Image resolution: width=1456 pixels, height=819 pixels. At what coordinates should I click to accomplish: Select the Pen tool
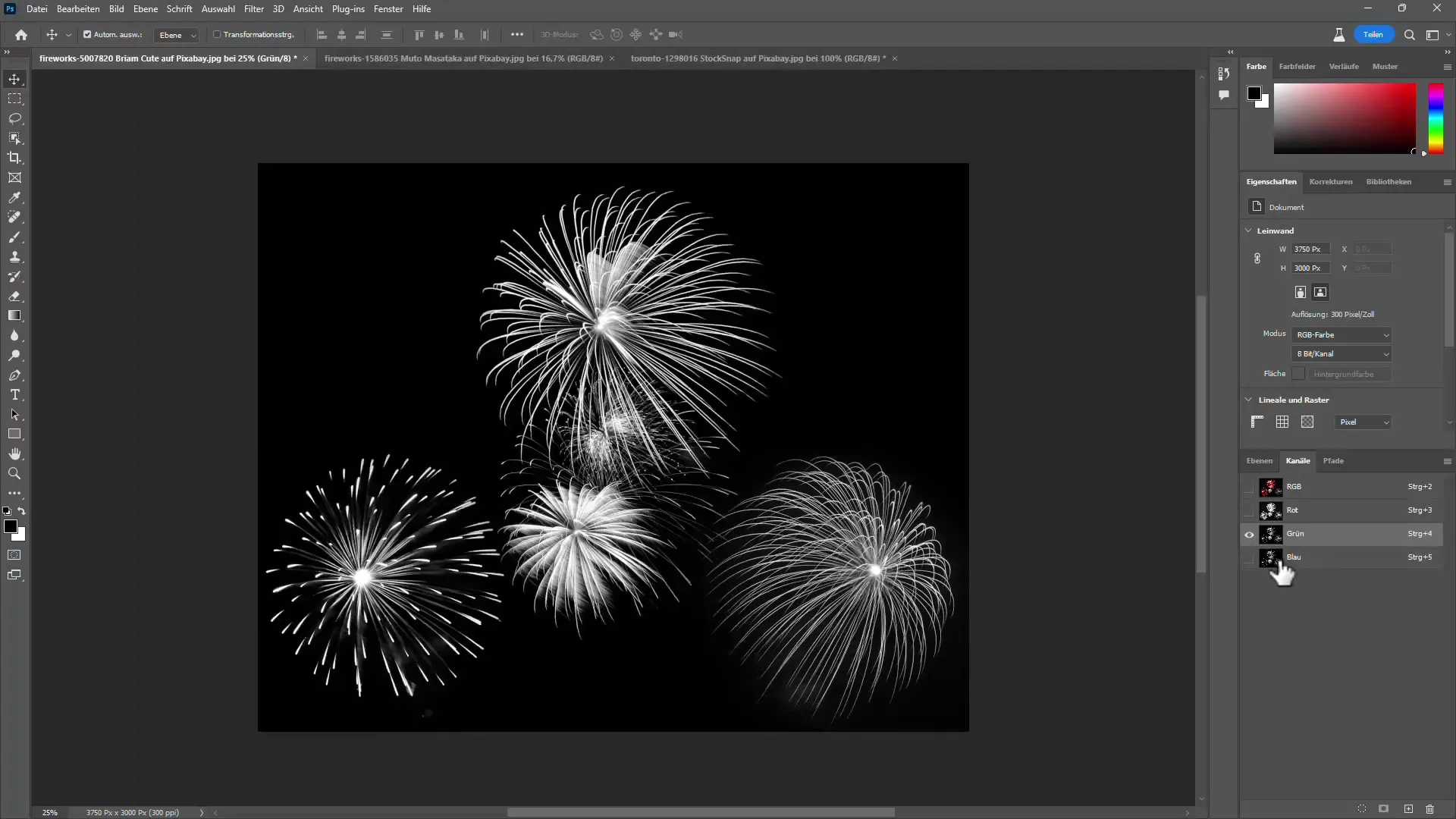coord(14,375)
